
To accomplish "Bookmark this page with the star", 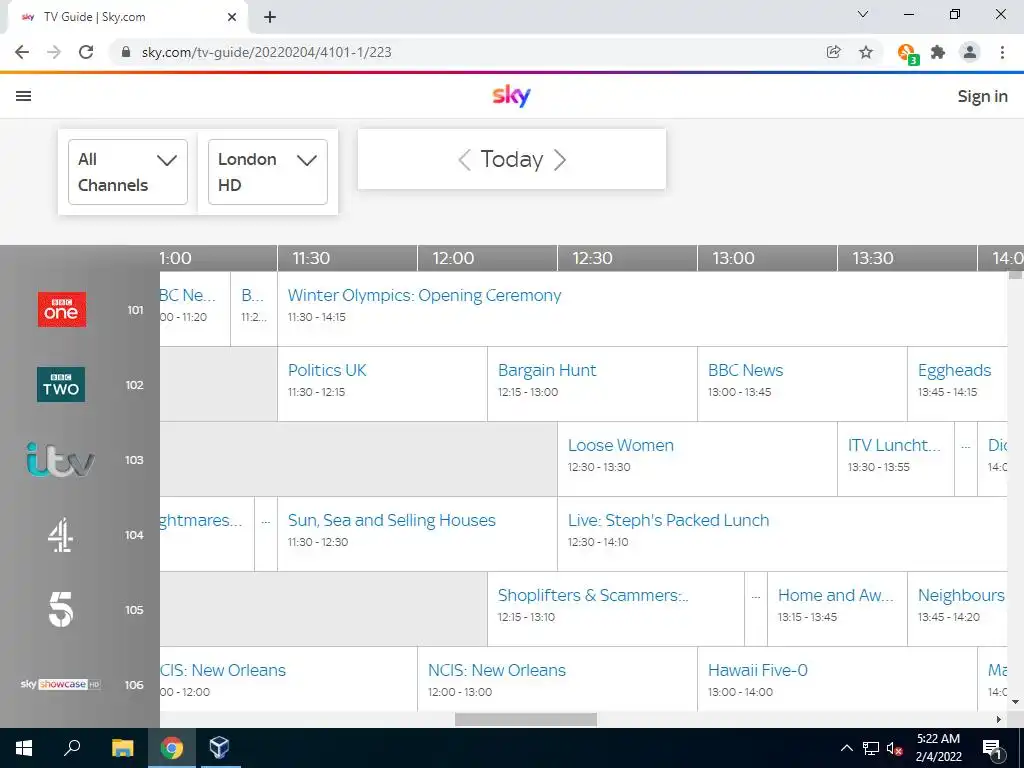I will click(x=866, y=52).
